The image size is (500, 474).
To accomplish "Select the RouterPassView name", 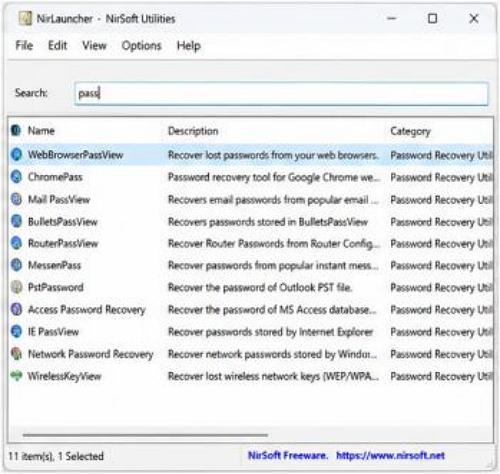I will click(x=63, y=243).
